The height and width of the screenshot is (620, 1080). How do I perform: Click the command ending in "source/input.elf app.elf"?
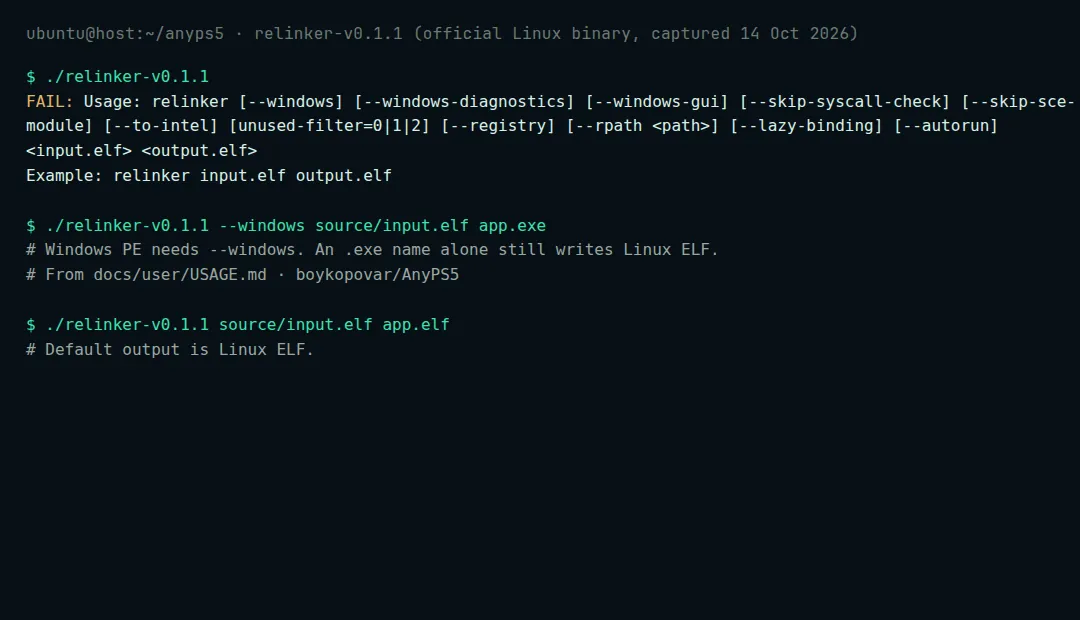(x=238, y=324)
